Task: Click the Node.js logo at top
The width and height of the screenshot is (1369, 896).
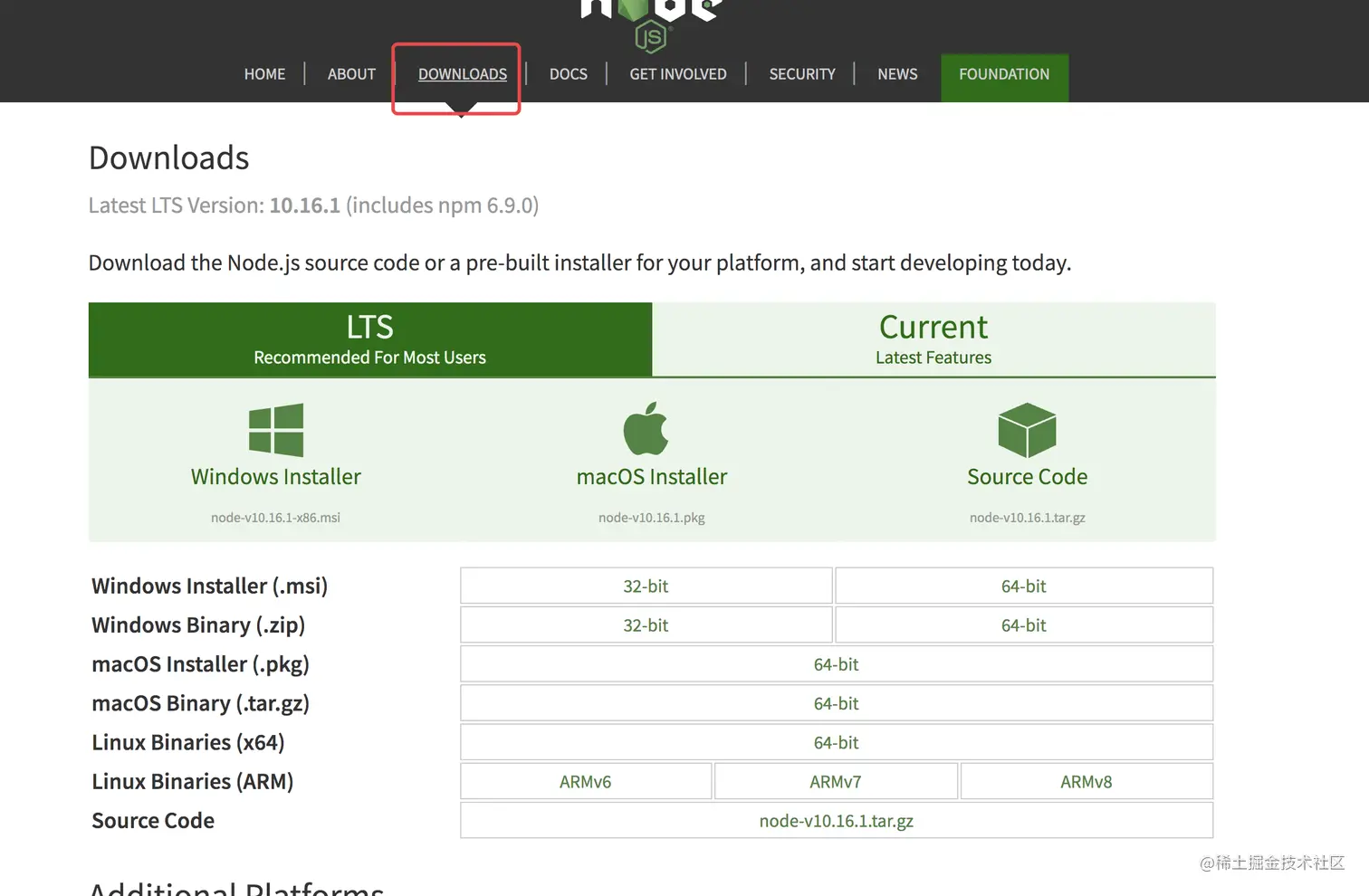Action: click(651, 24)
